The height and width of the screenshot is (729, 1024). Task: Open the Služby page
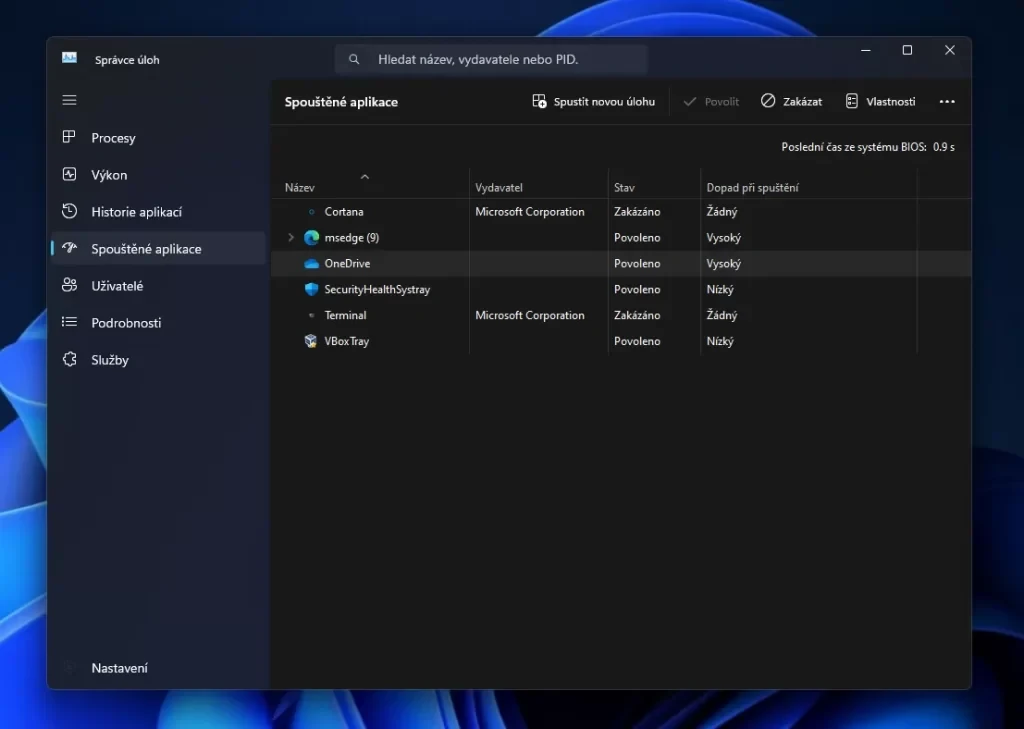click(x=110, y=359)
